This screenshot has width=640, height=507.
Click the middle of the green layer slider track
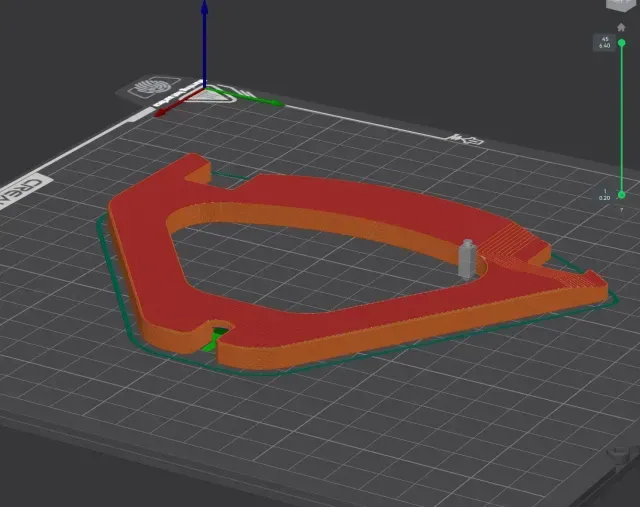click(x=622, y=119)
